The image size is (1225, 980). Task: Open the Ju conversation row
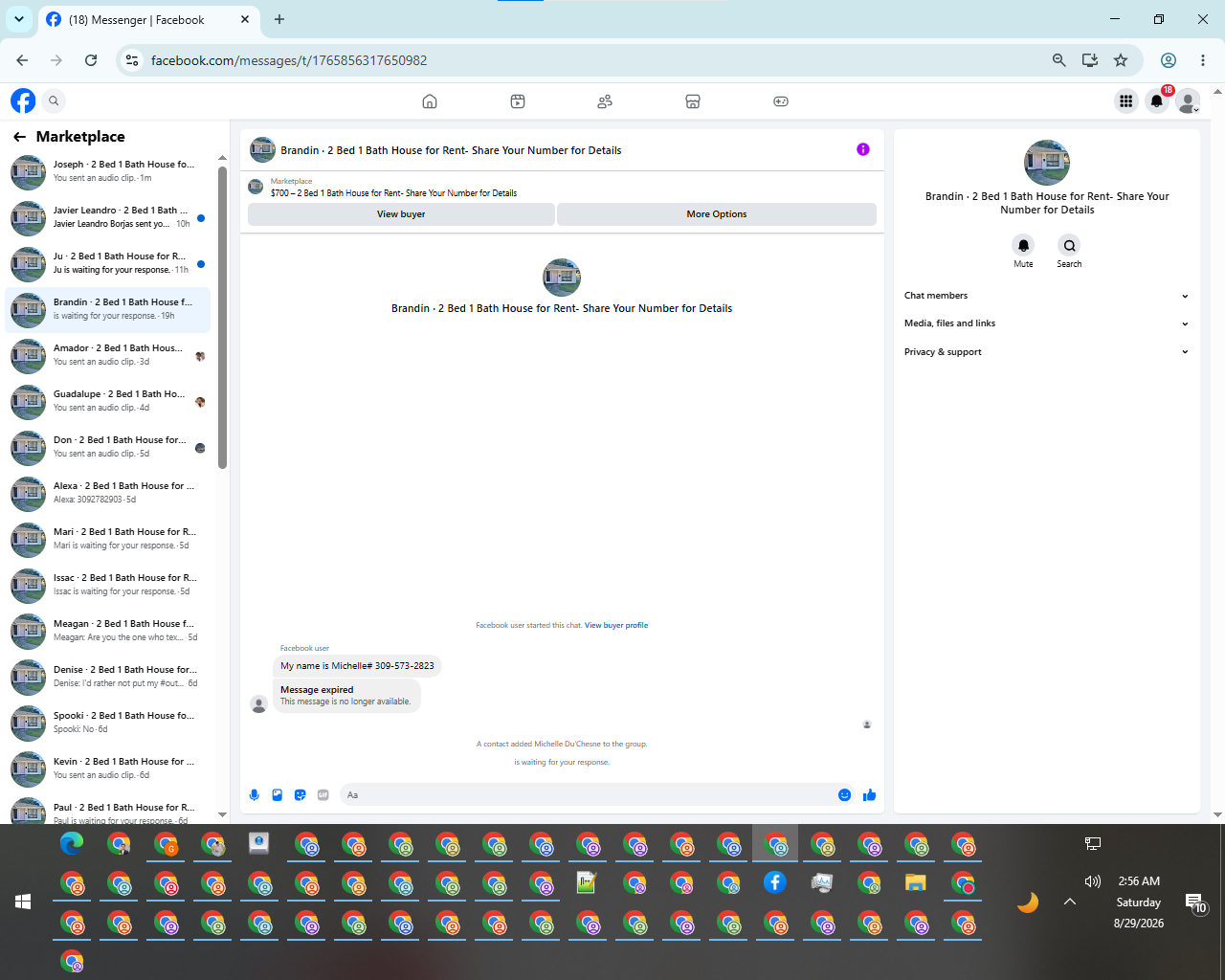108,264
